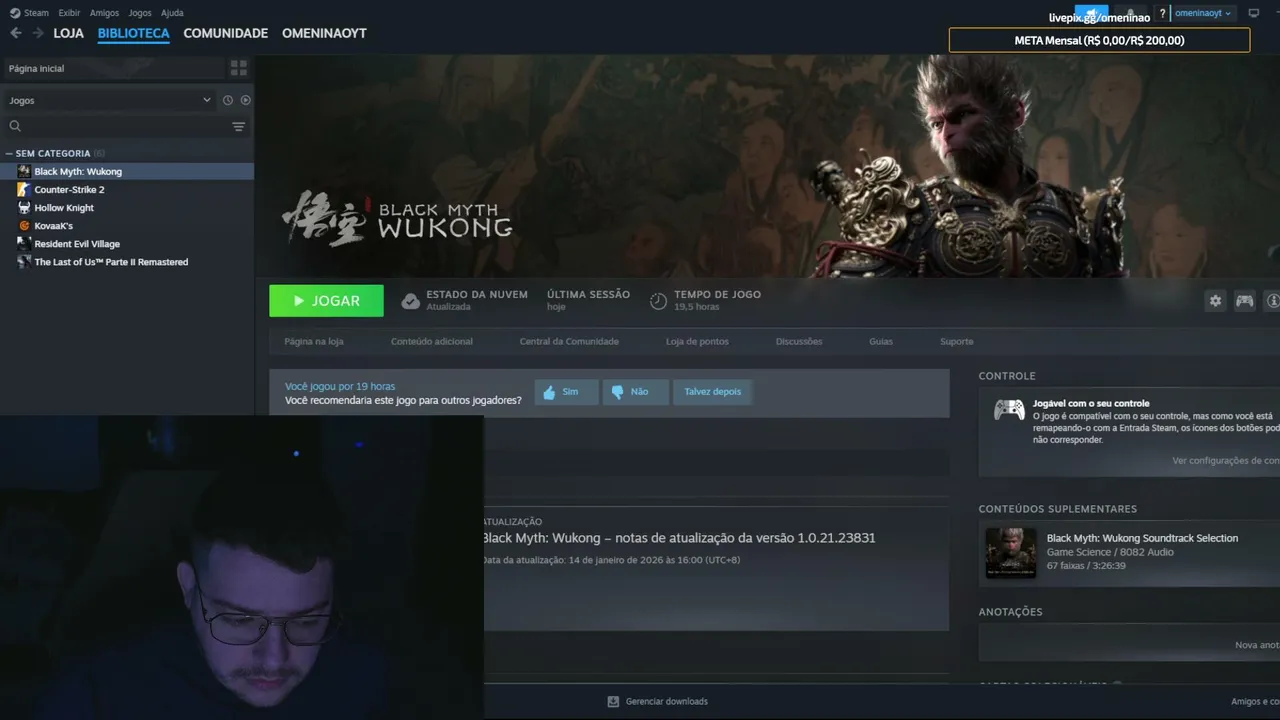Open advanced library filter options
The width and height of the screenshot is (1280, 720).
(239, 127)
